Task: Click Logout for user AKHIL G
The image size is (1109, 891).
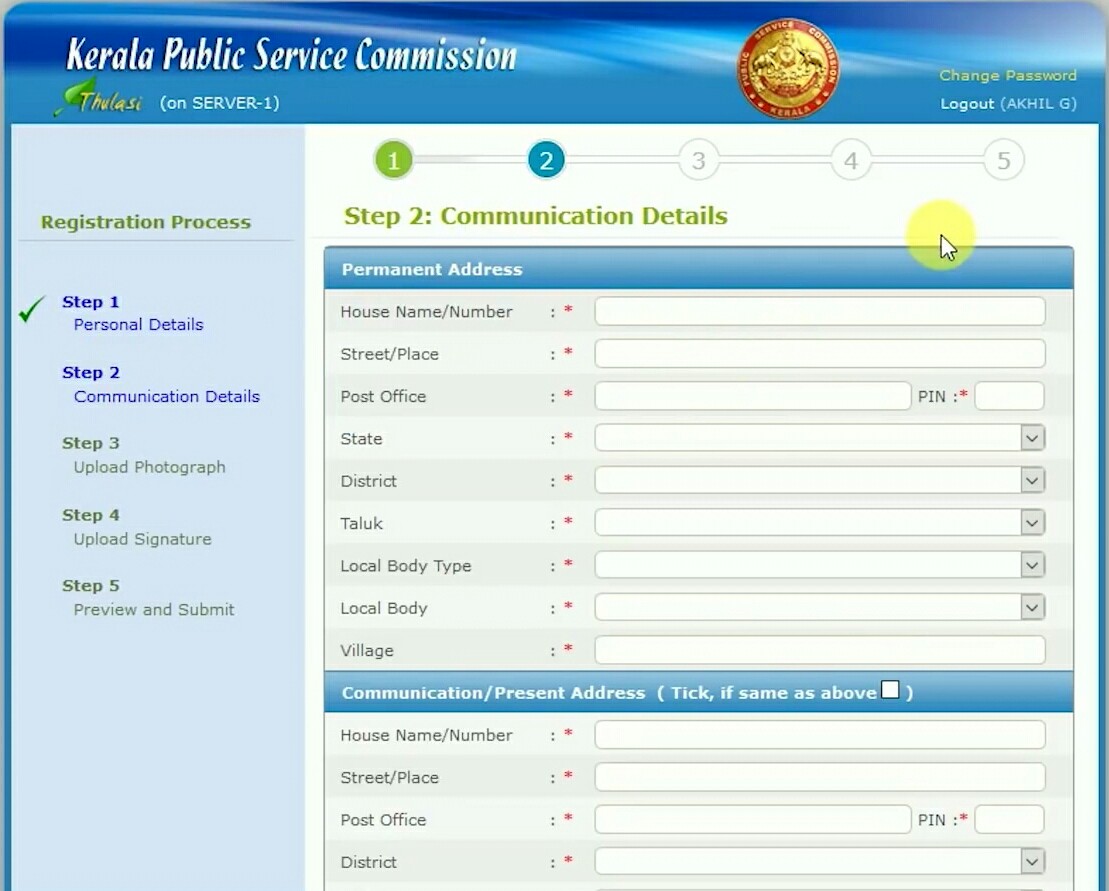Action: 967,103
